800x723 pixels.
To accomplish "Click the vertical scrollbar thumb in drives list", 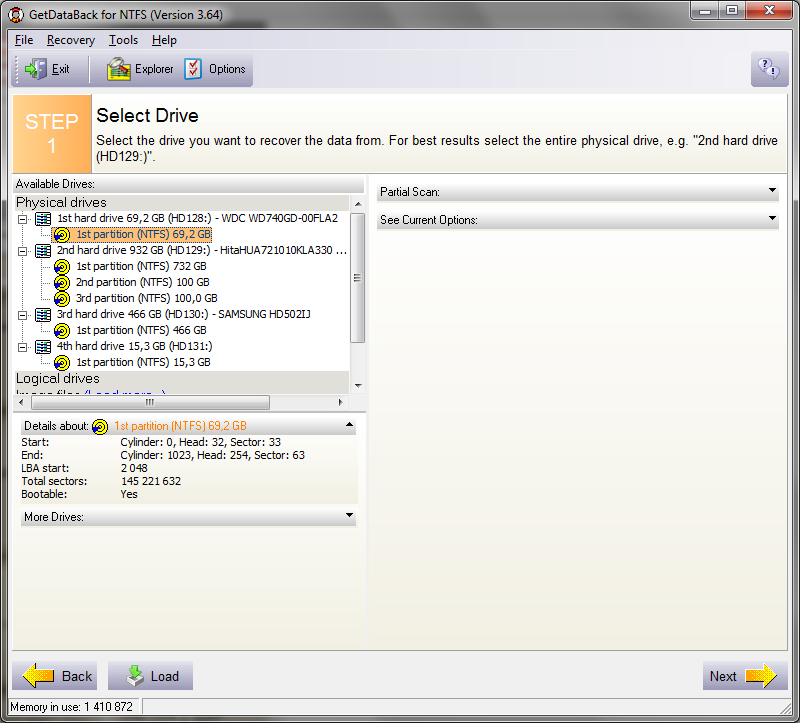I will click(x=358, y=278).
